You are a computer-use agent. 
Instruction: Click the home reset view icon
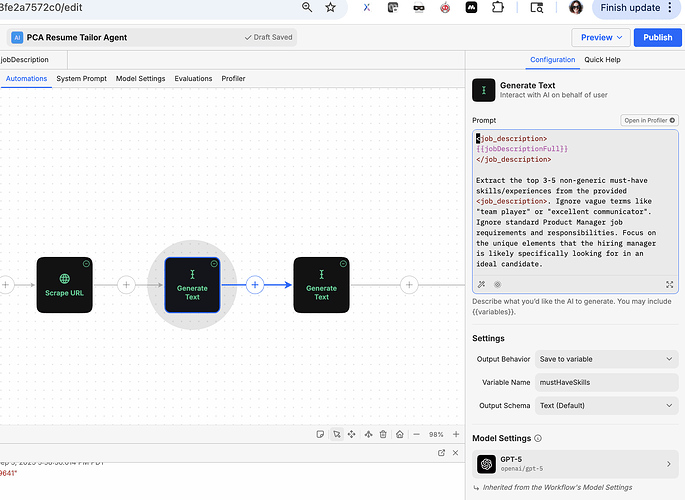click(x=400, y=434)
